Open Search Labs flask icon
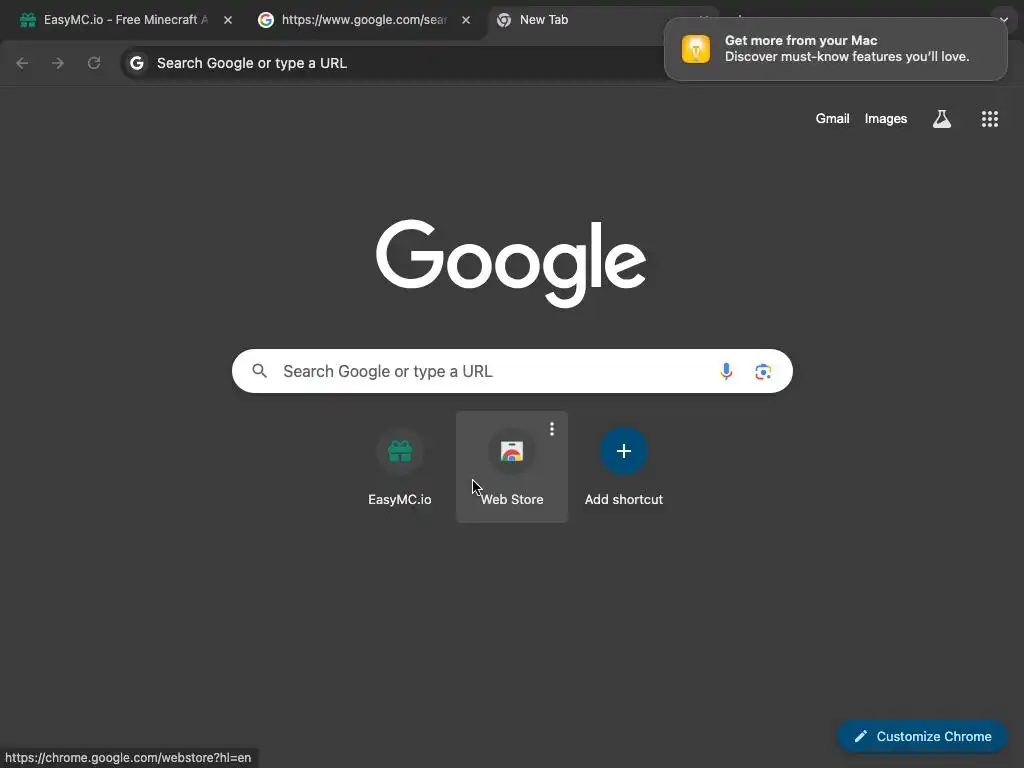 point(942,119)
